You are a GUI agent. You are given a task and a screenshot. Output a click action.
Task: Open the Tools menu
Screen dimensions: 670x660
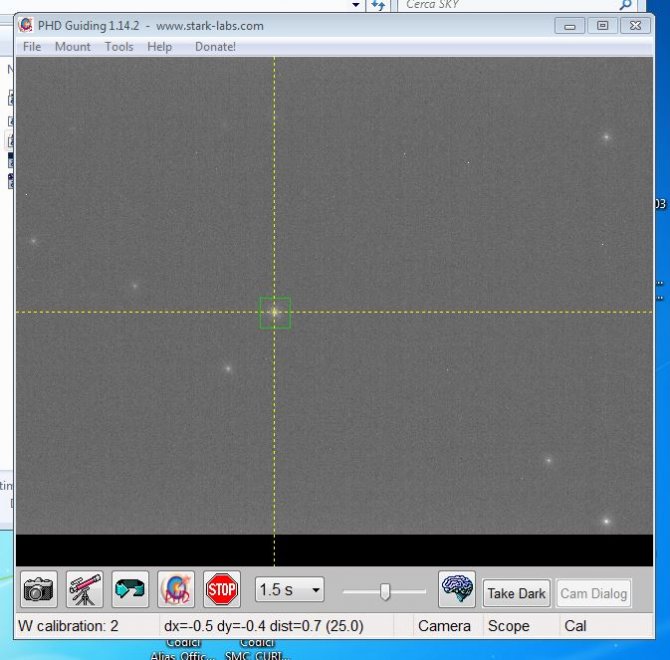point(119,47)
